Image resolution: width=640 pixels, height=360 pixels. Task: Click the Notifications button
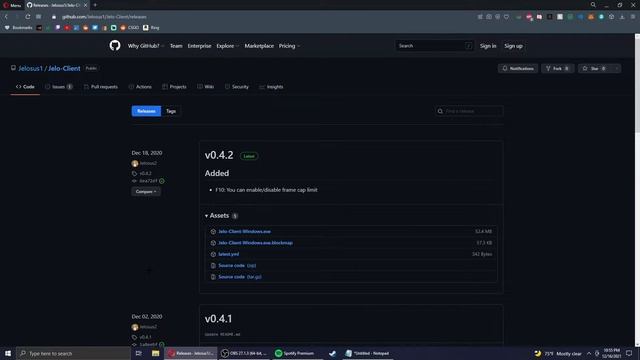tap(518, 68)
